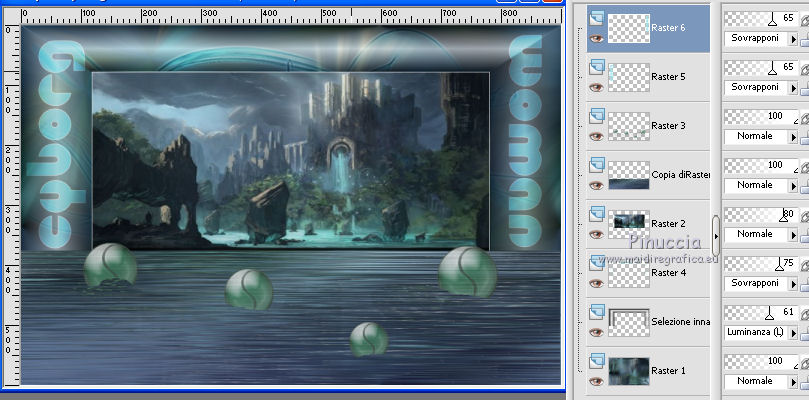Viewport: 809px width, 400px height.
Task: Select the Raster 5 layer thumbnail
Action: click(x=629, y=77)
